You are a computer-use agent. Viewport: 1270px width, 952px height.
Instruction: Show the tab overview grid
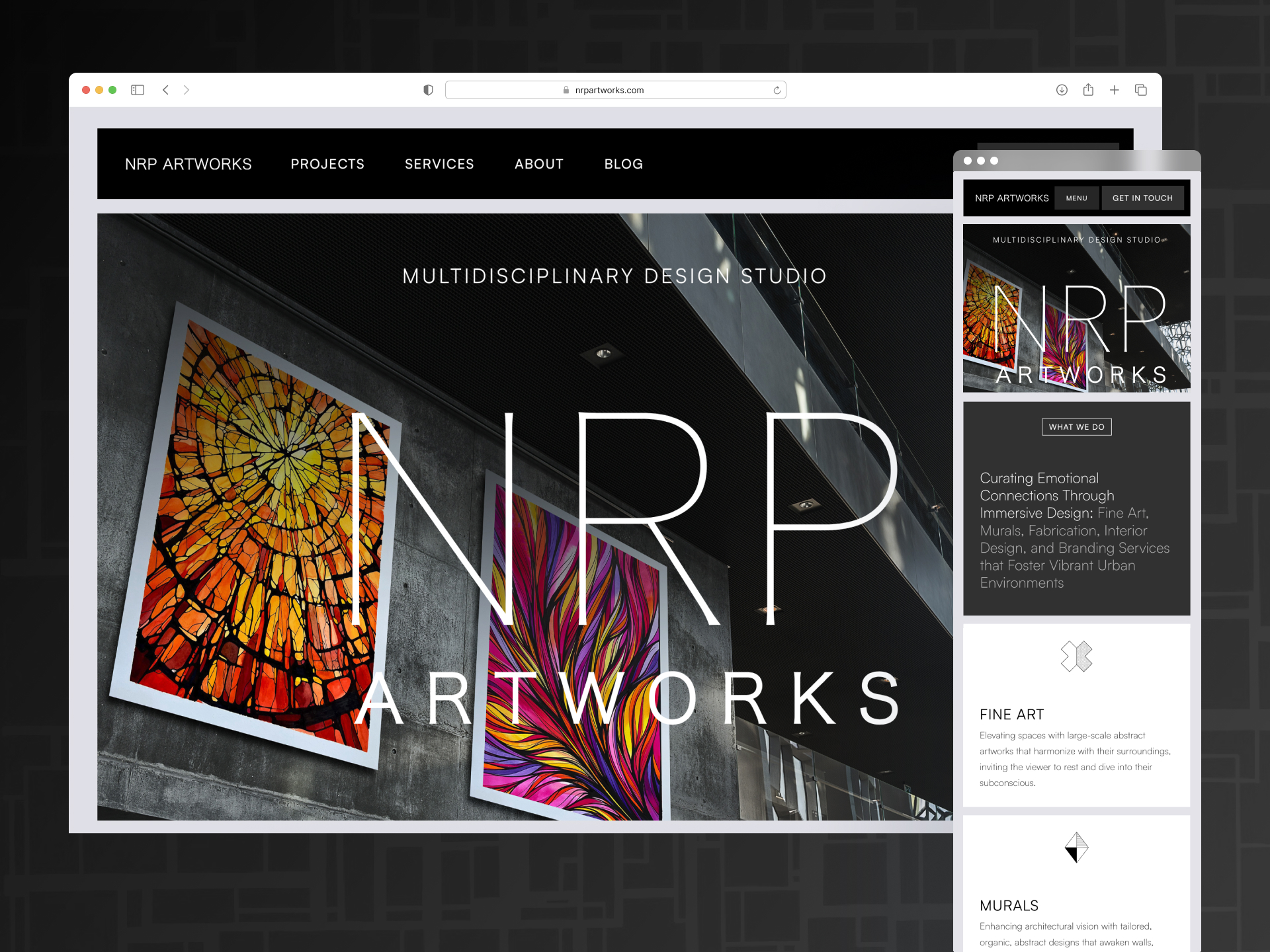(1142, 89)
